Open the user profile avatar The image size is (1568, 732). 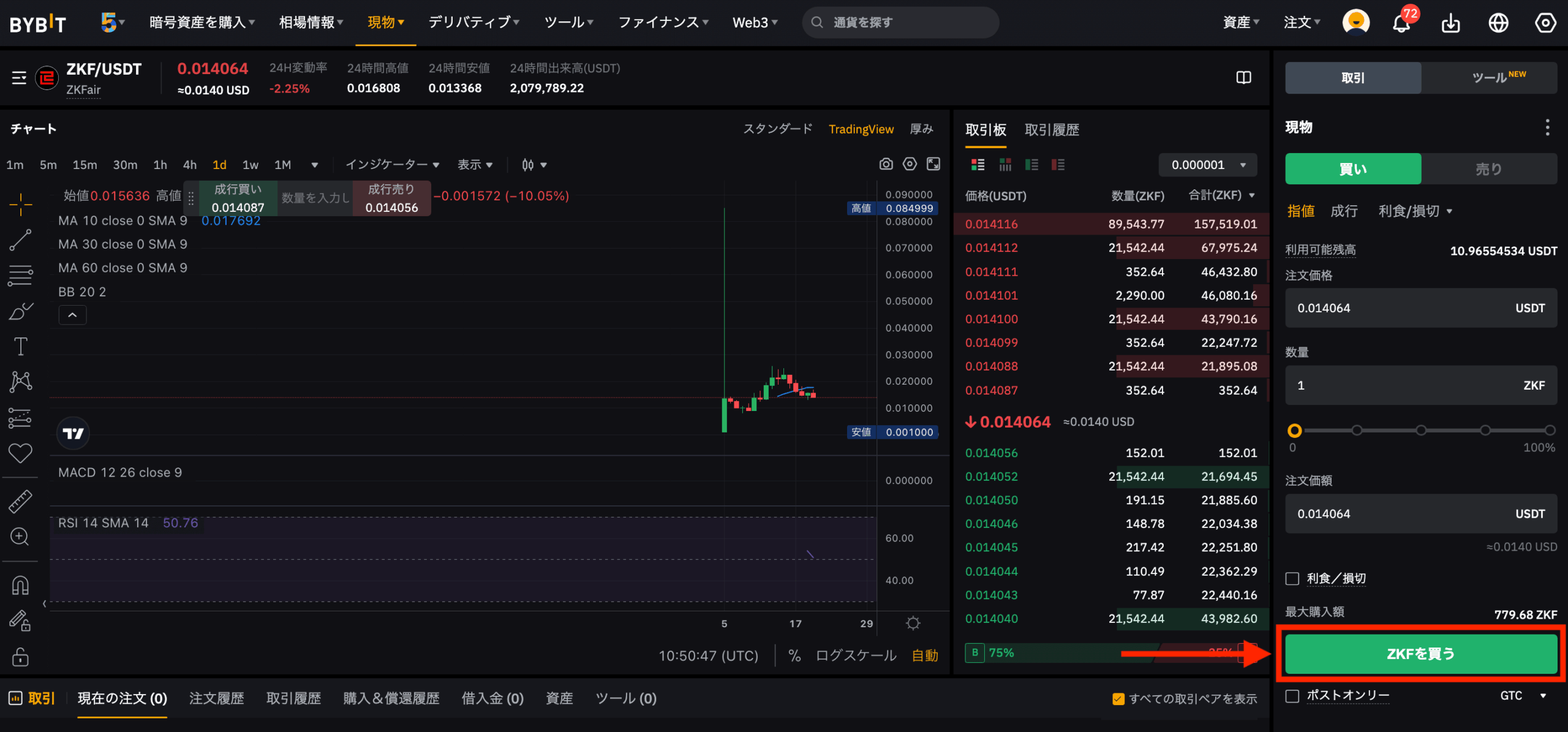[x=1356, y=22]
